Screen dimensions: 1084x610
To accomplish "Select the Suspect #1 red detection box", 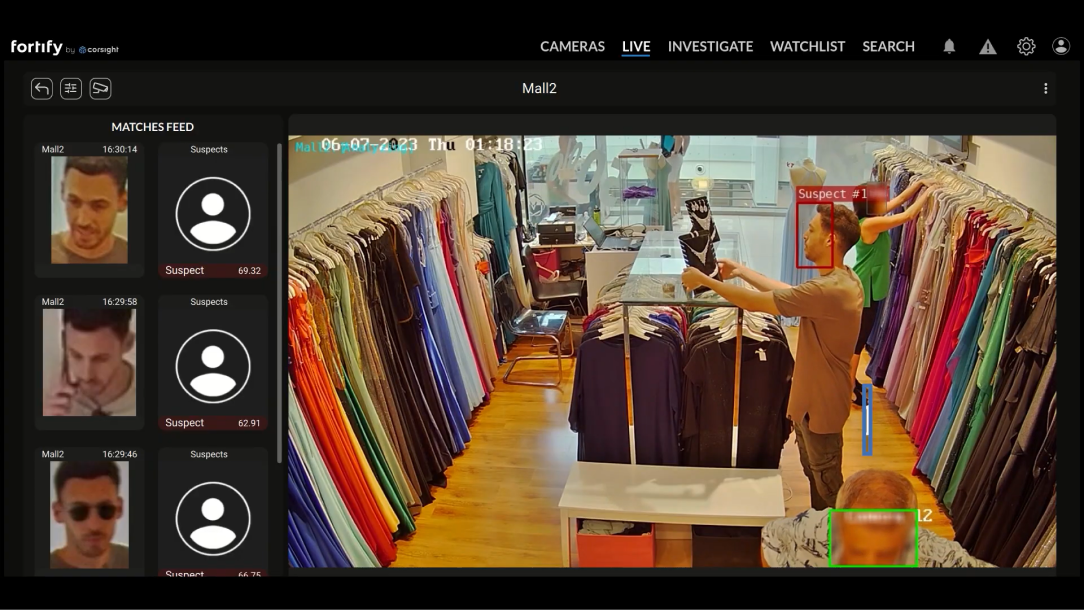I will coord(814,235).
